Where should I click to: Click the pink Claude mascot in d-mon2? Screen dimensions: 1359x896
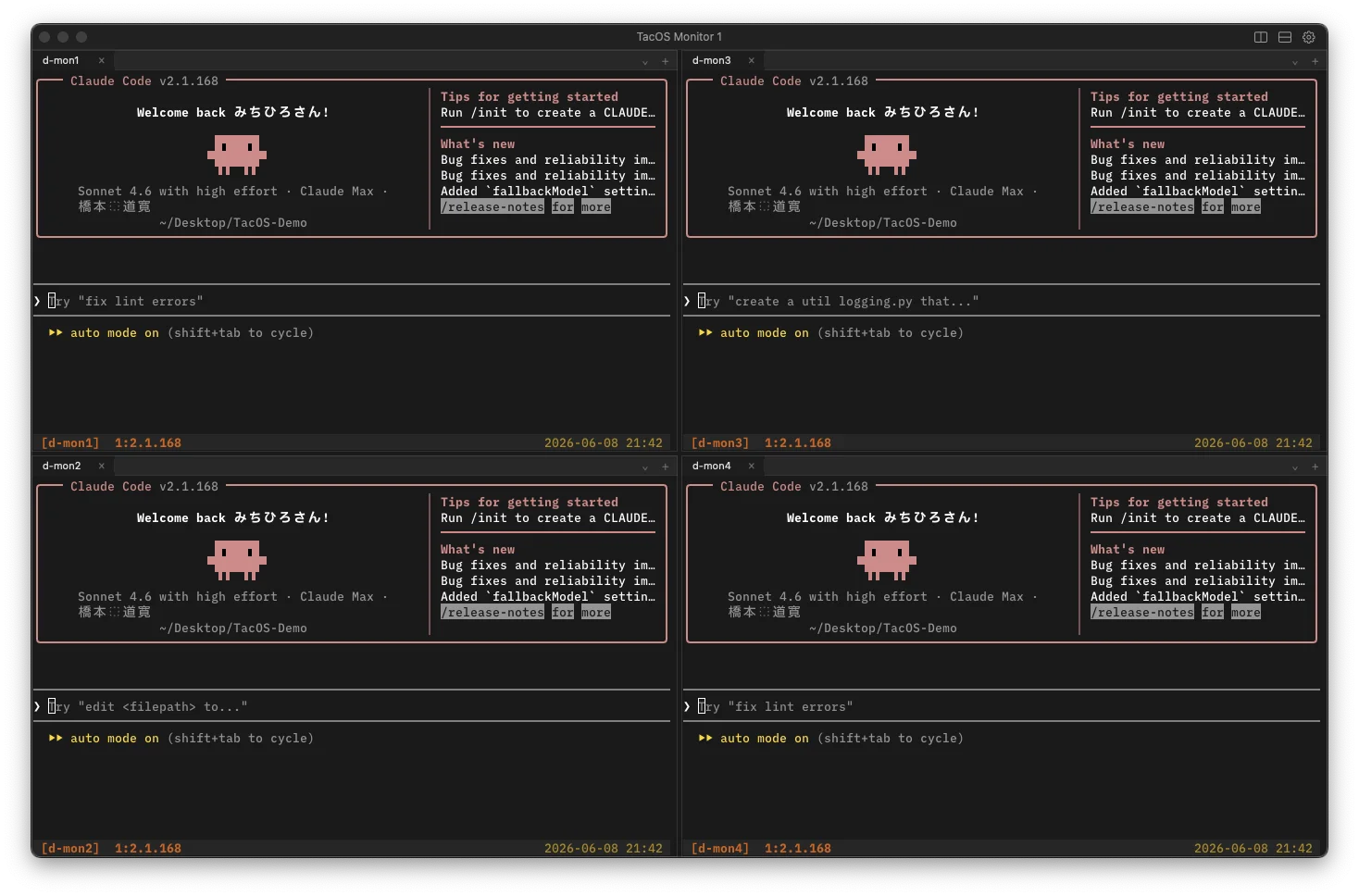pos(237,560)
